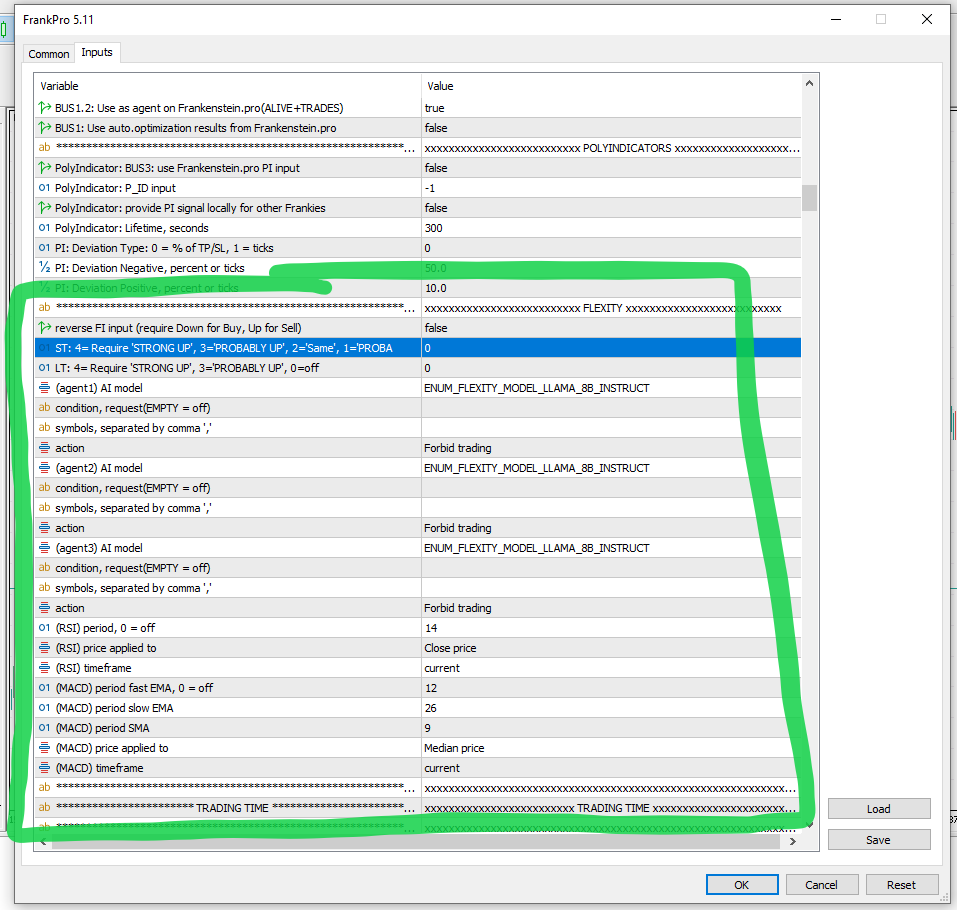Load a settings preset file
The image size is (957, 910).
[879, 809]
